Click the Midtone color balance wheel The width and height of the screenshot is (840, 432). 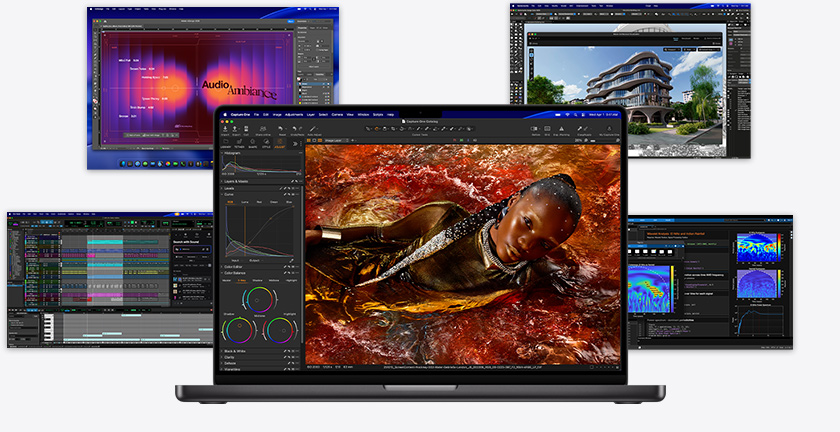click(x=259, y=300)
